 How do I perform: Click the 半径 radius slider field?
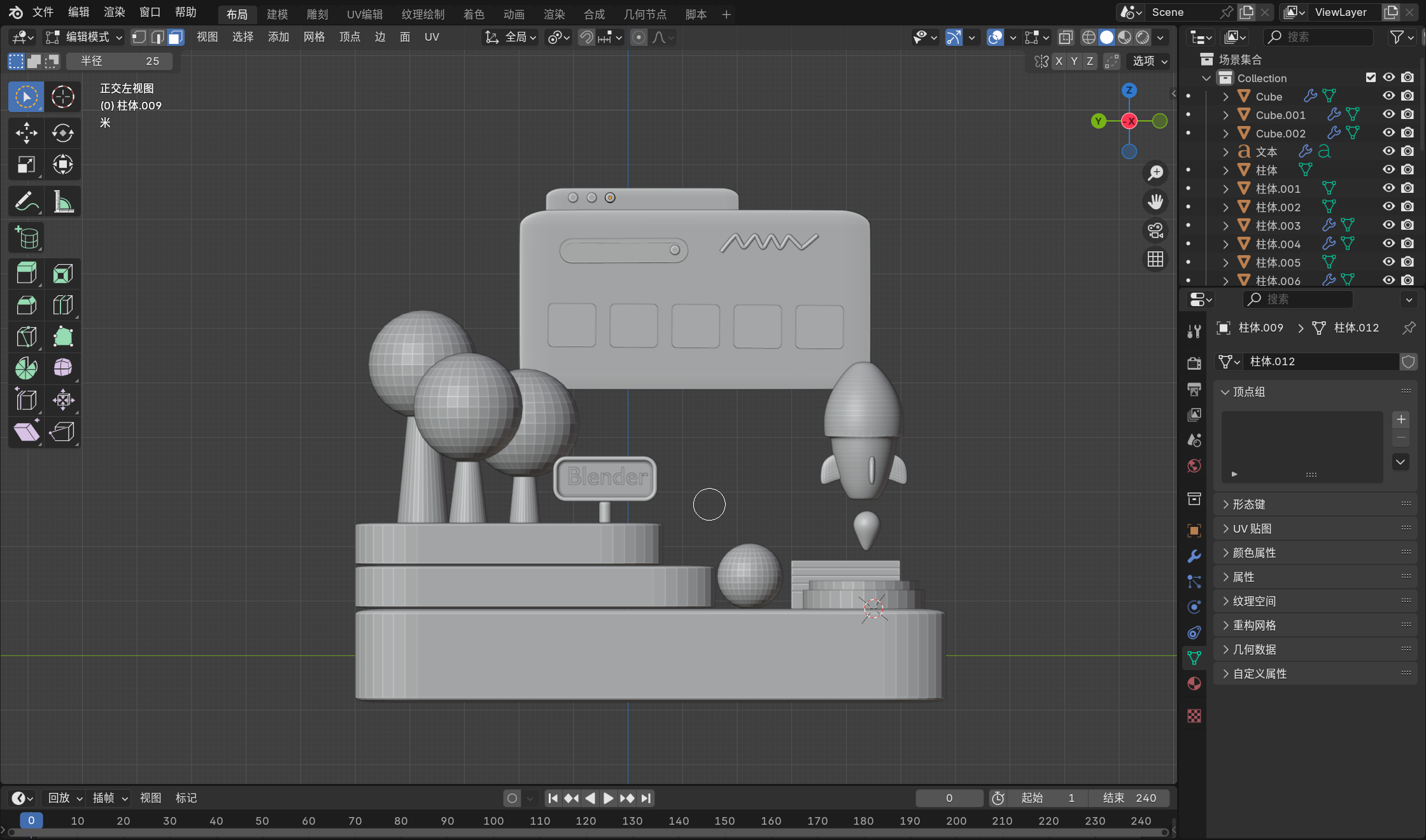click(x=120, y=61)
